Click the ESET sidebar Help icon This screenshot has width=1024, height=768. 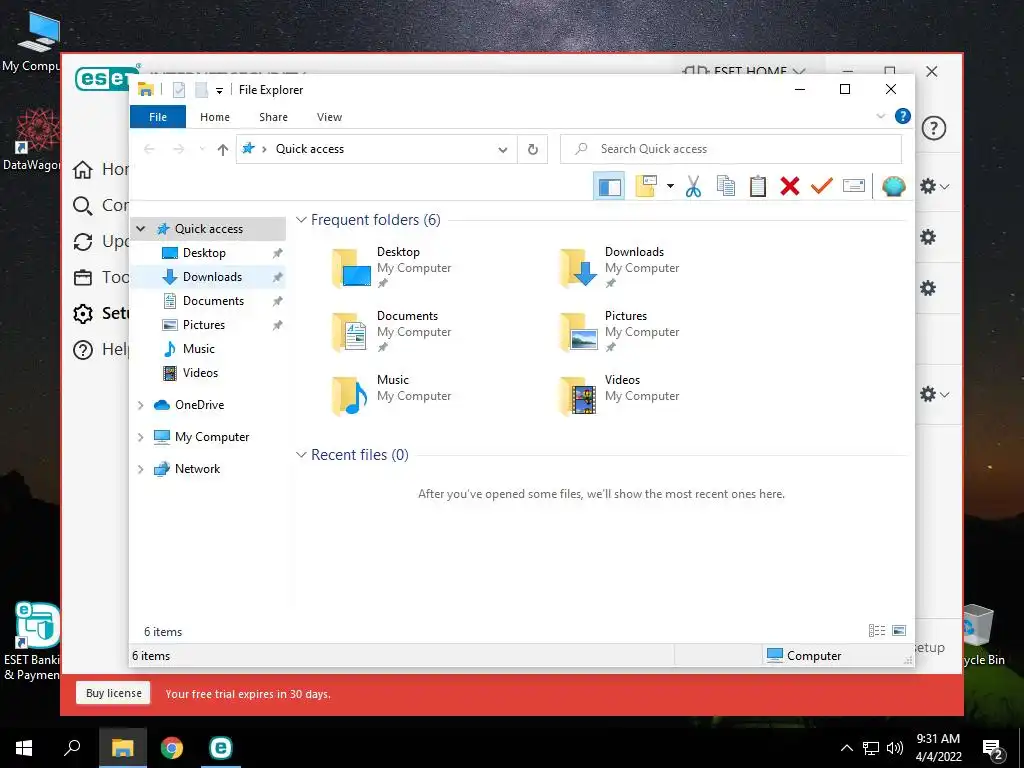click(82, 349)
